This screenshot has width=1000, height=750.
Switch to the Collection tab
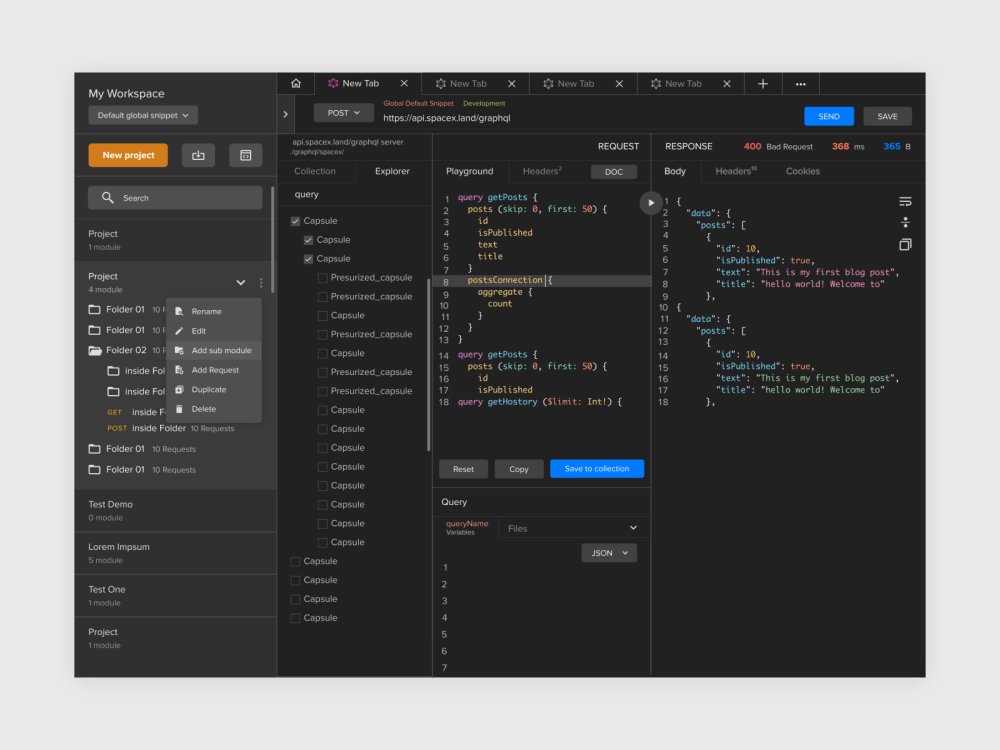pyautogui.click(x=314, y=171)
